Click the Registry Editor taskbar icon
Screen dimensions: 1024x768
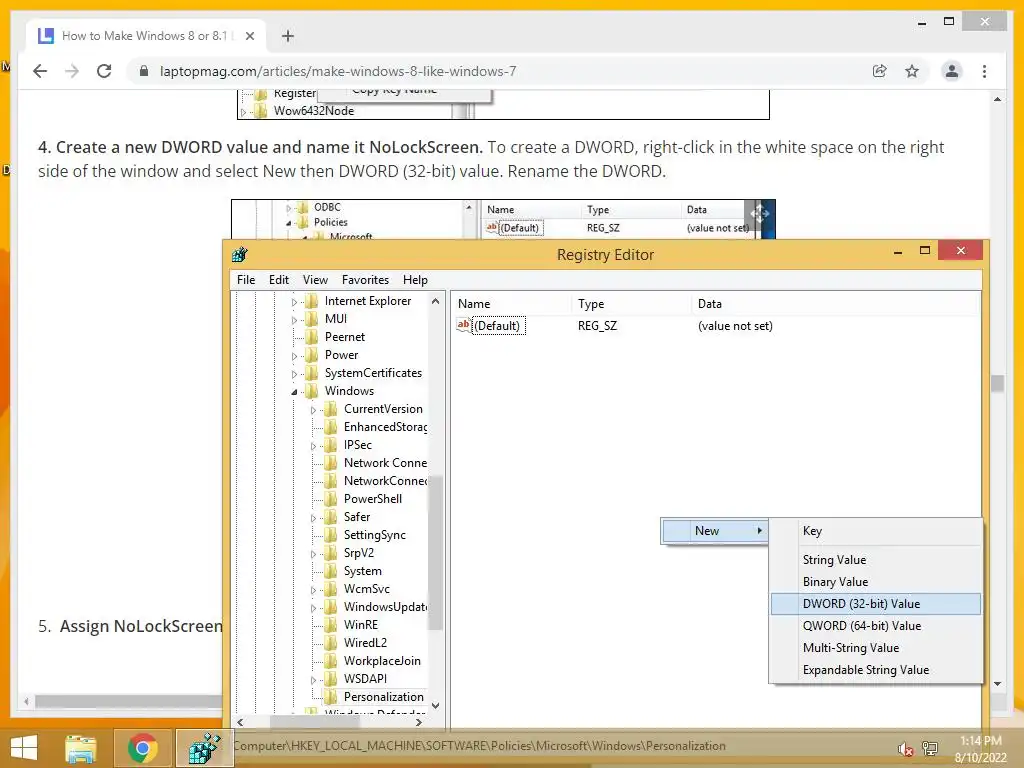[x=204, y=748]
